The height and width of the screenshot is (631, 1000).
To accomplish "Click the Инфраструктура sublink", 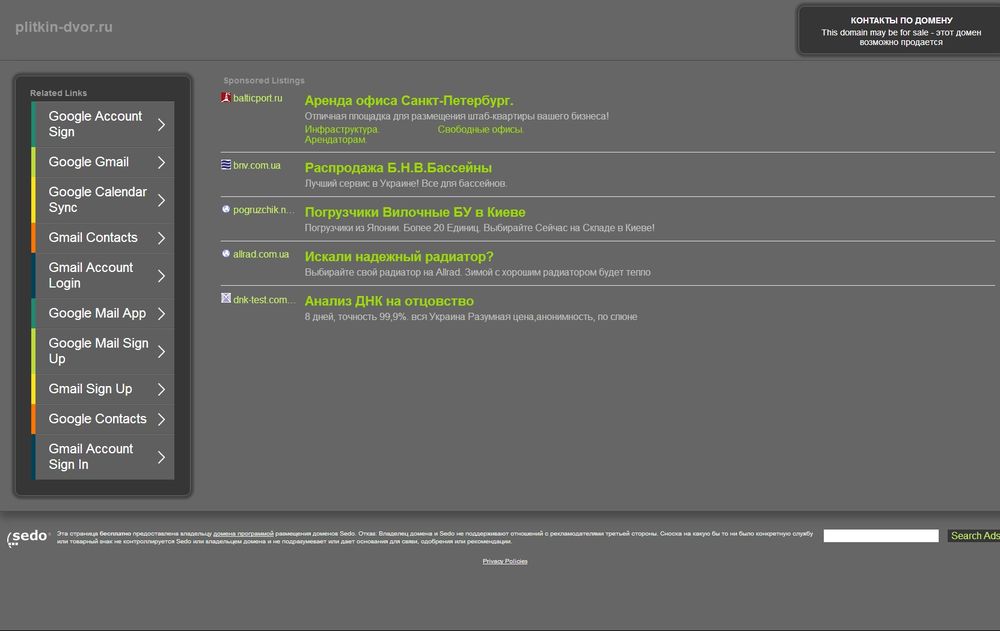I will click(342, 129).
